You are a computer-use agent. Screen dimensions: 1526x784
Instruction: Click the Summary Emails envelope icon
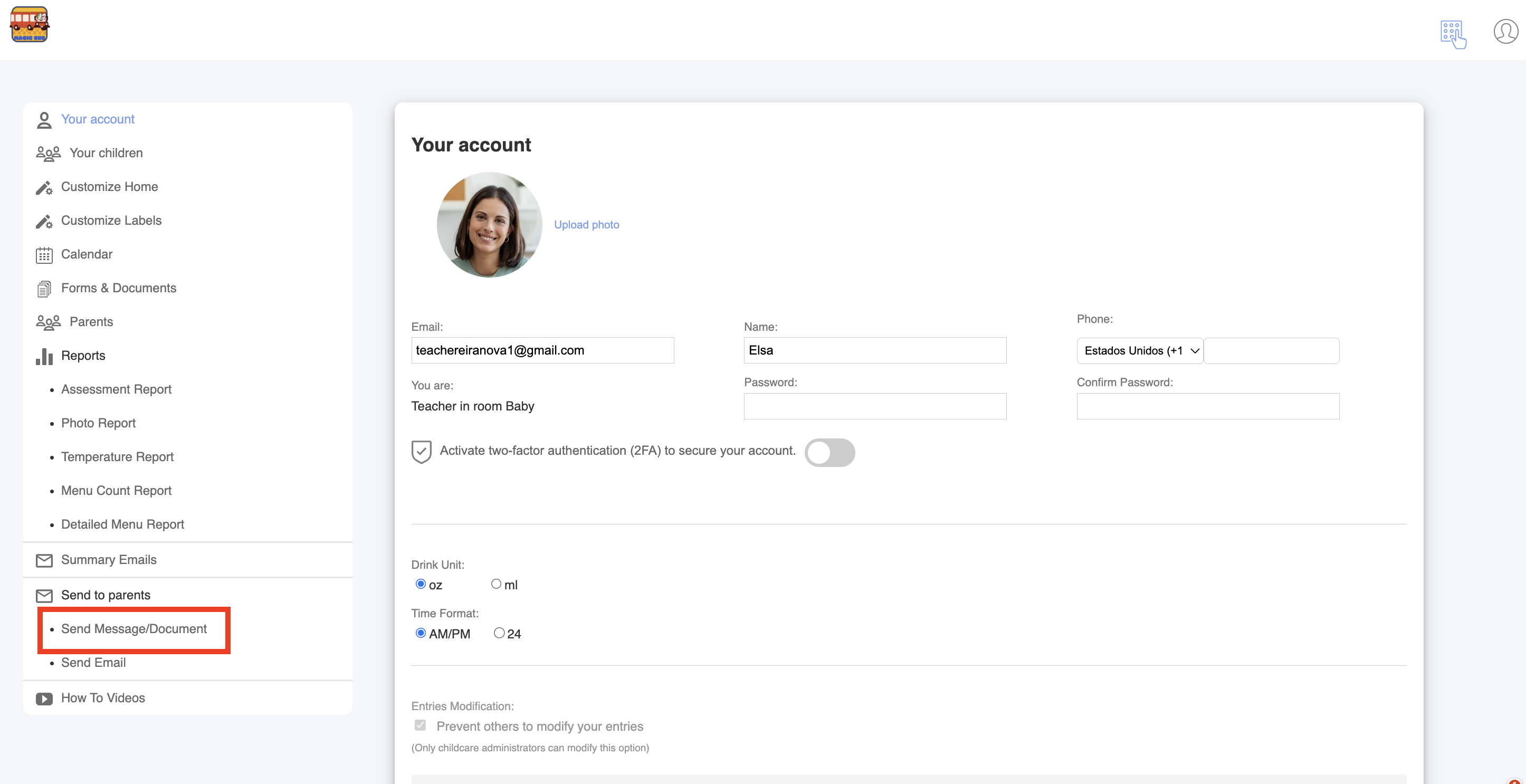(44, 560)
